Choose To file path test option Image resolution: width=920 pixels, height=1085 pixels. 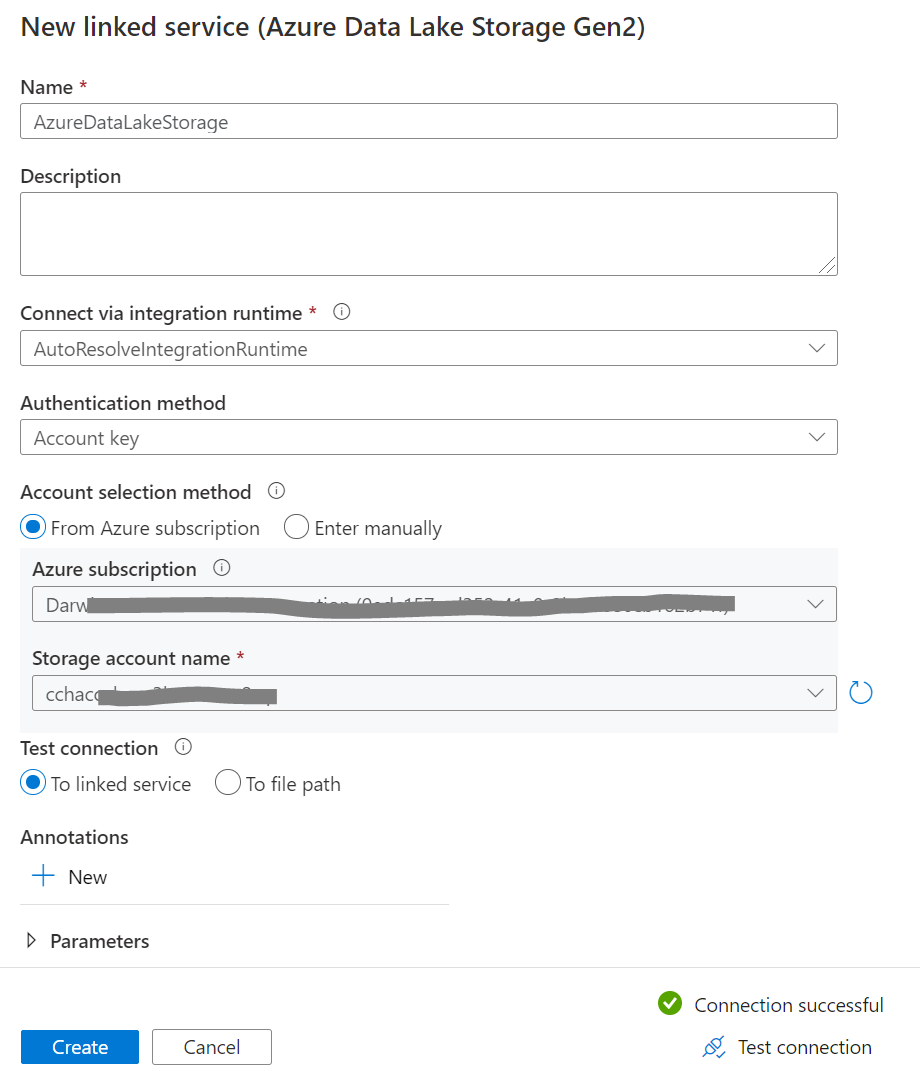tap(229, 783)
